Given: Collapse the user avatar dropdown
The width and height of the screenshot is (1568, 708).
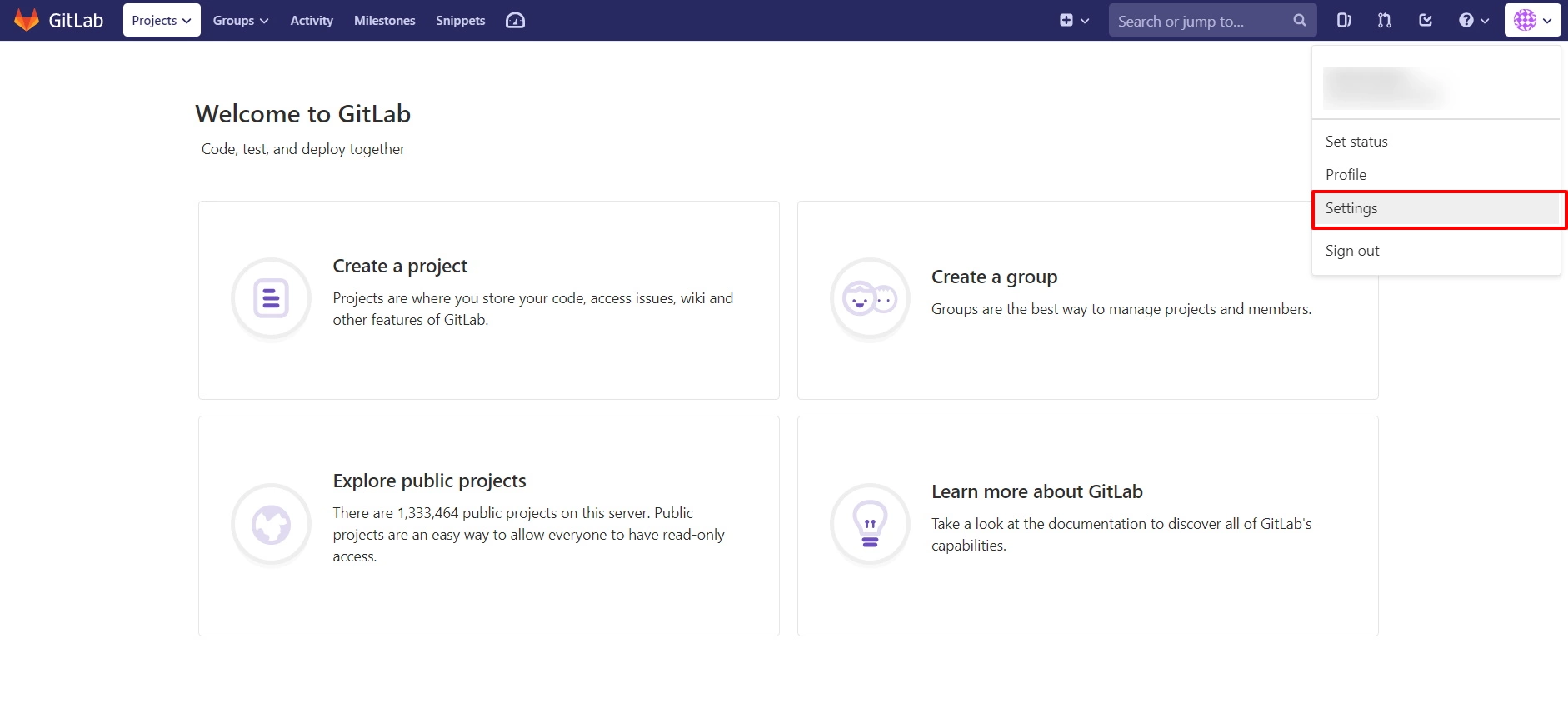Looking at the screenshot, I should coord(1533,21).
